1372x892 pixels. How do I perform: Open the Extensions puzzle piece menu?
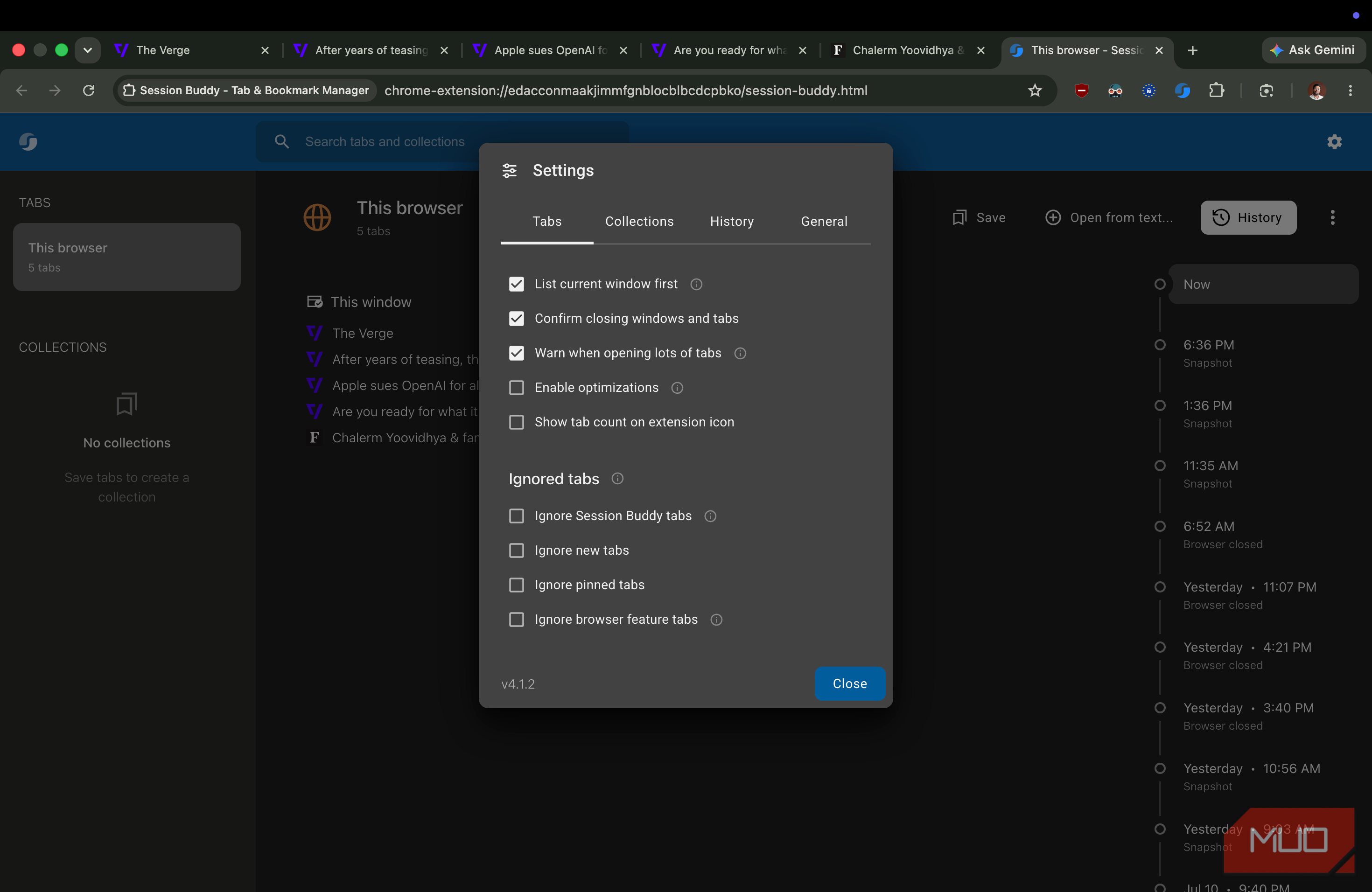pos(1216,91)
